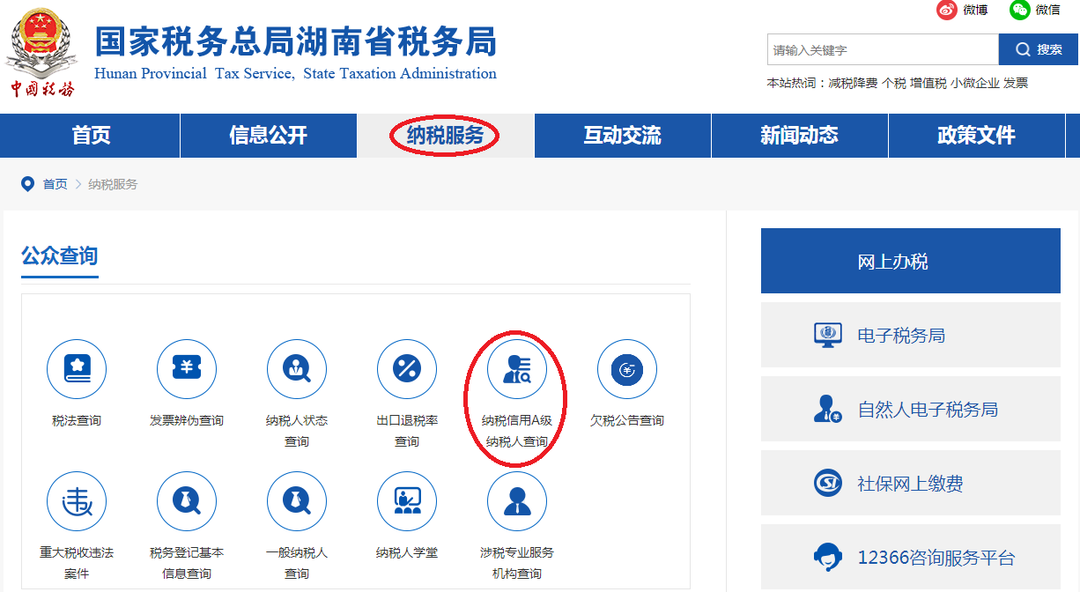
Task: Click the 自然人电子税务局 person icon
Action: point(828,409)
